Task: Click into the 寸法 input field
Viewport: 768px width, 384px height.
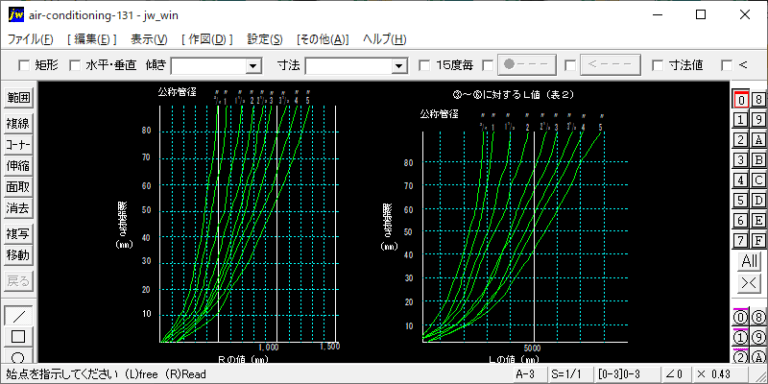Action: (349, 66)
